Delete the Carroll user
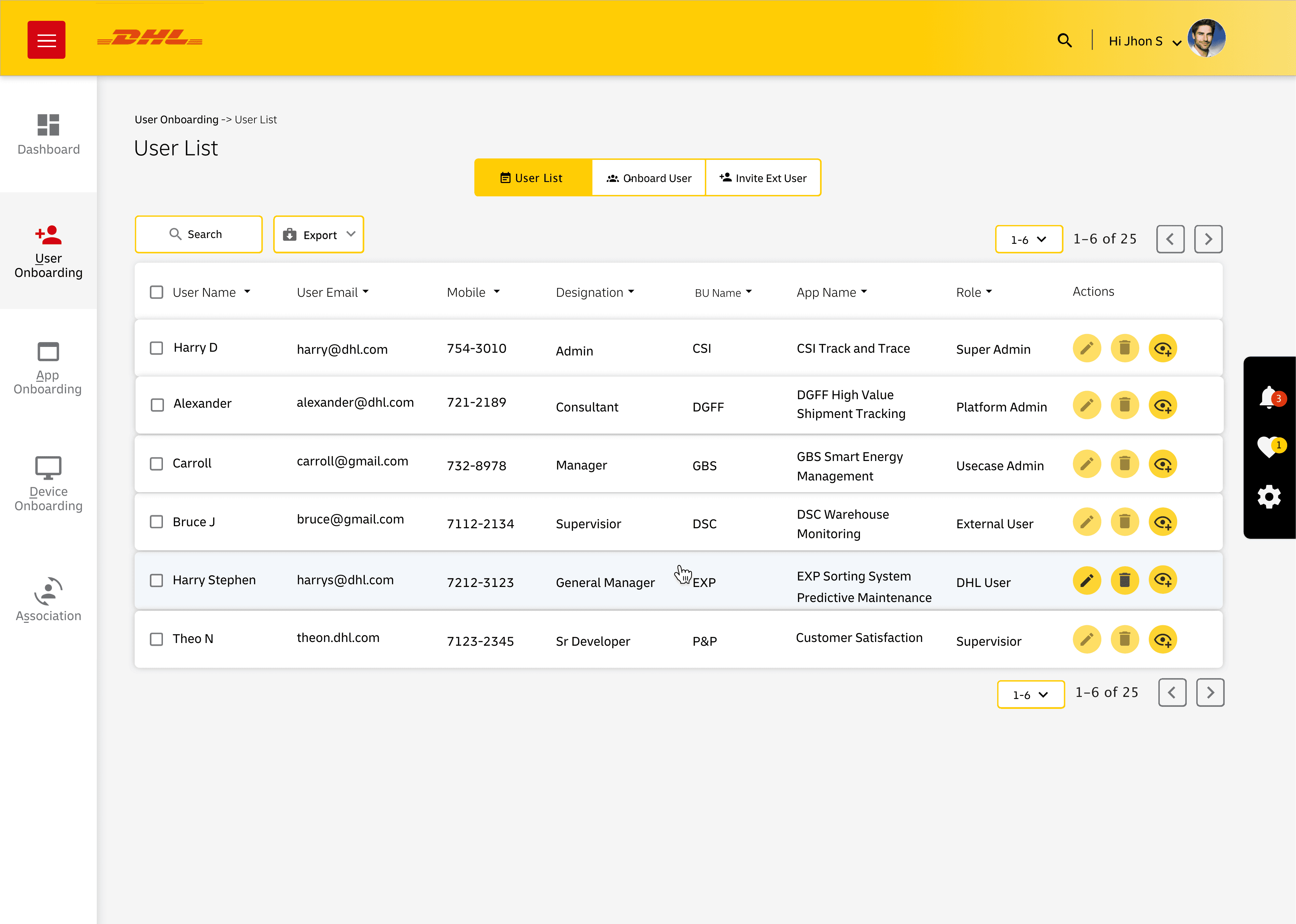Image resolution: width=1296 pixels, height=924 pixels. [1125, 464]
